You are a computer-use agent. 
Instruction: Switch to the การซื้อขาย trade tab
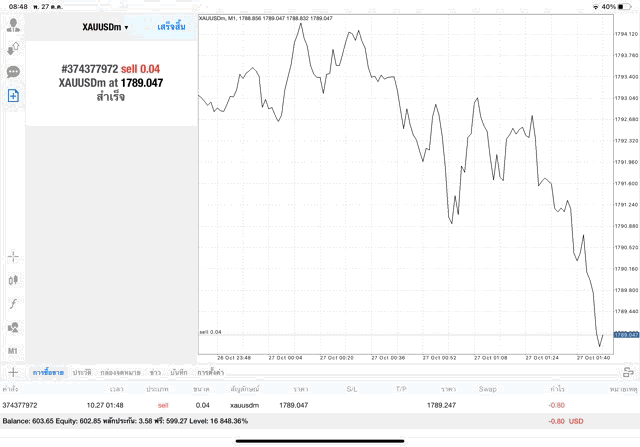tap(49, 372)
